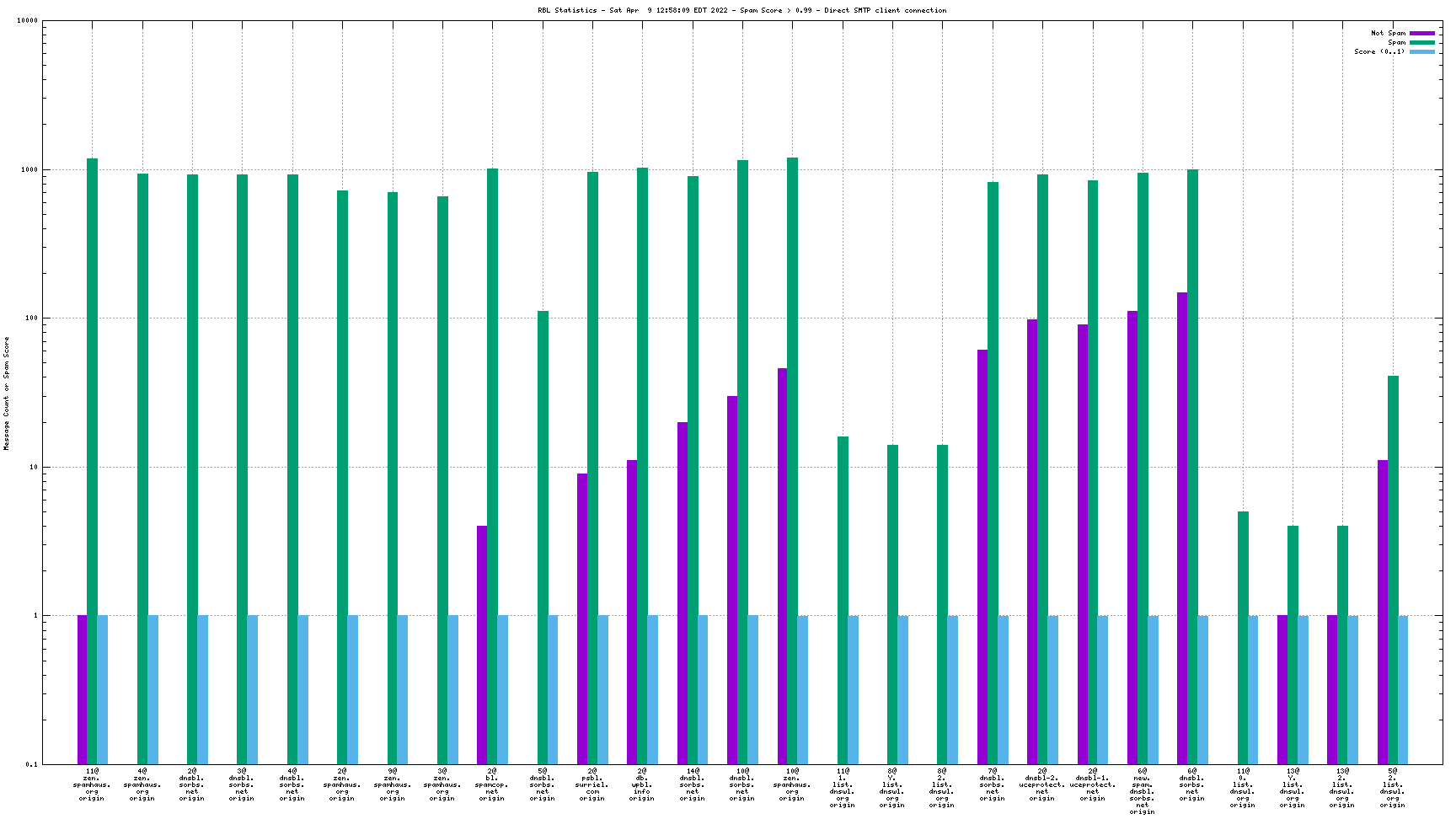
Task: Click the blue Score bar for 14@ dnsbl.sorbs.net
Action: pos(703,689)
